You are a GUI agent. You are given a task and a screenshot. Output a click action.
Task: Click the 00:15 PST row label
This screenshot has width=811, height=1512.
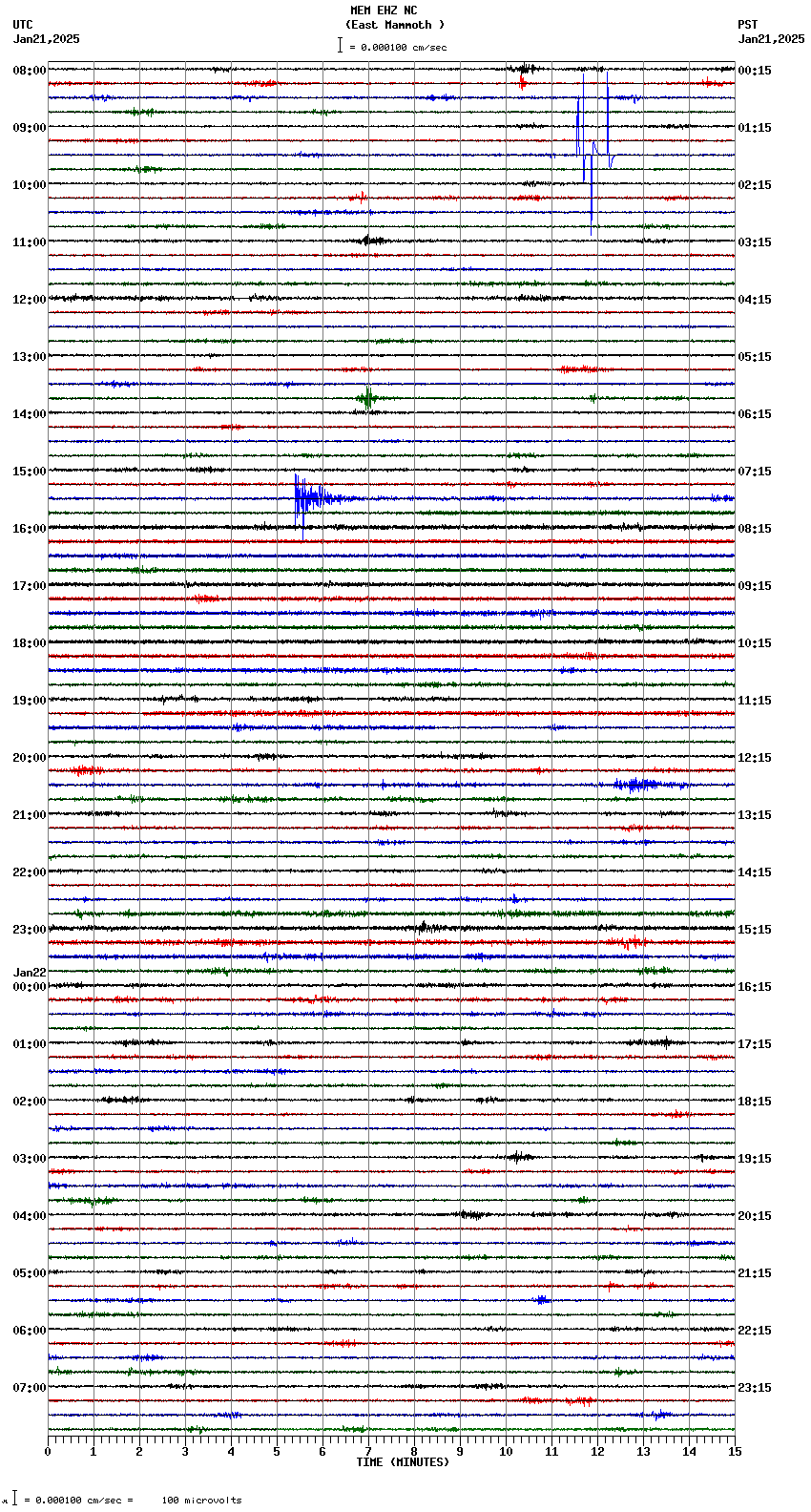coord(755,71)
